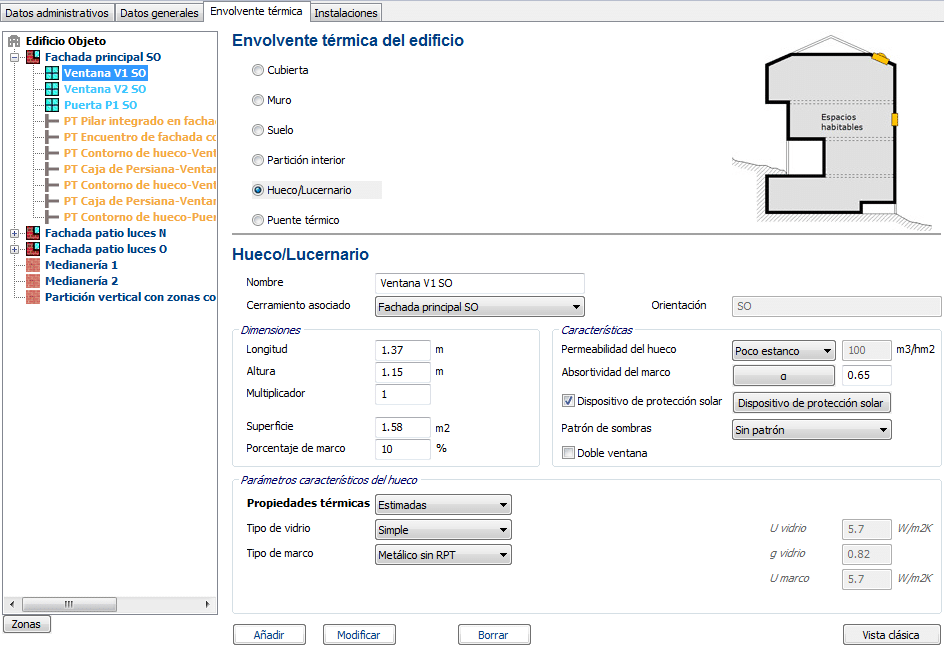This screenshot has width=944, height=648.
Task: Click the Puerta P1 SO door icon
Action: 52,105
